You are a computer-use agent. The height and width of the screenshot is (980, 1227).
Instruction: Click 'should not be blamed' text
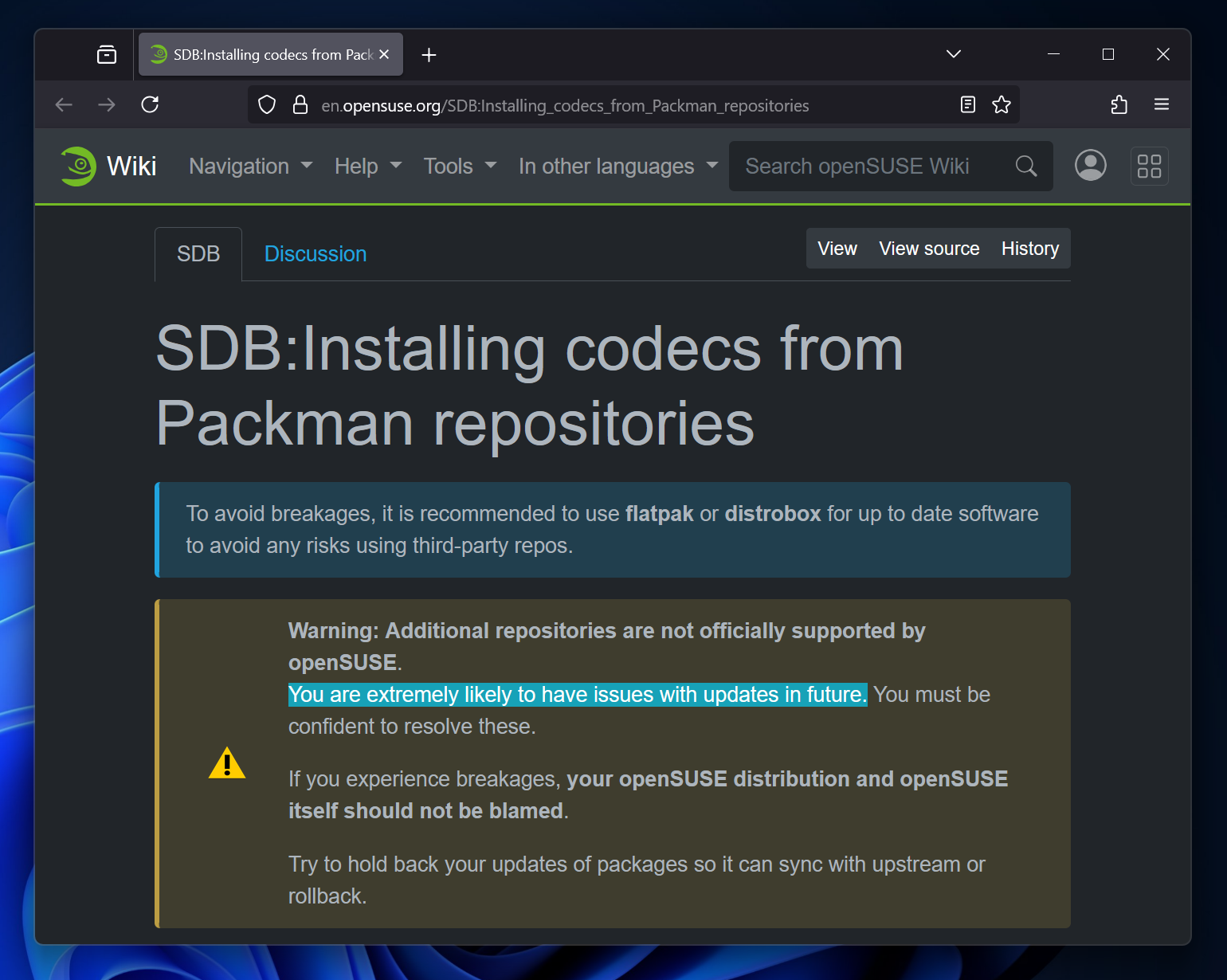[x=453, y=811]
